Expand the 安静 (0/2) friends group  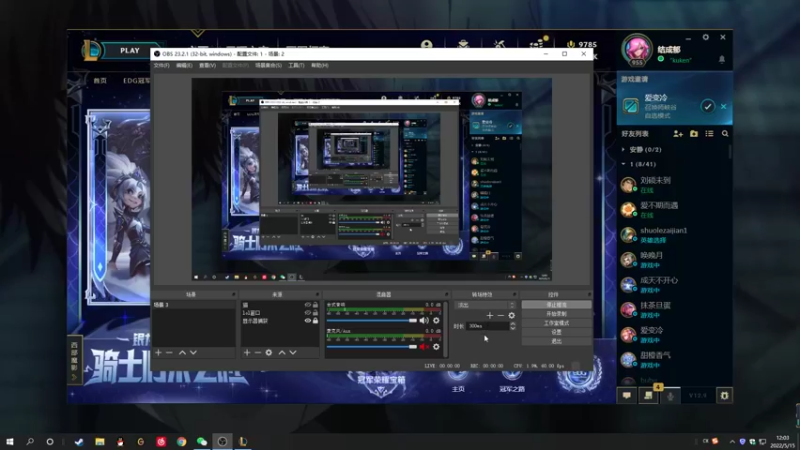[623, 149]
